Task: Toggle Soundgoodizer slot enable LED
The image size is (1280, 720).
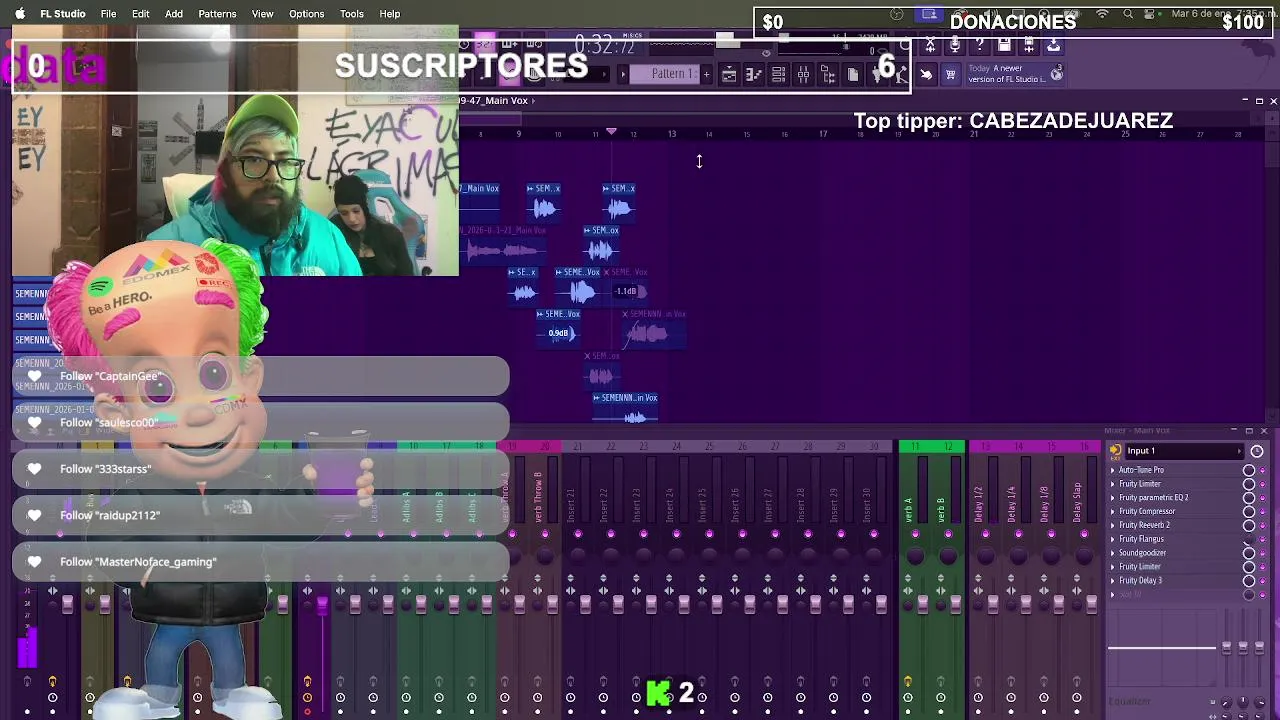Action: pos(1263,553)
